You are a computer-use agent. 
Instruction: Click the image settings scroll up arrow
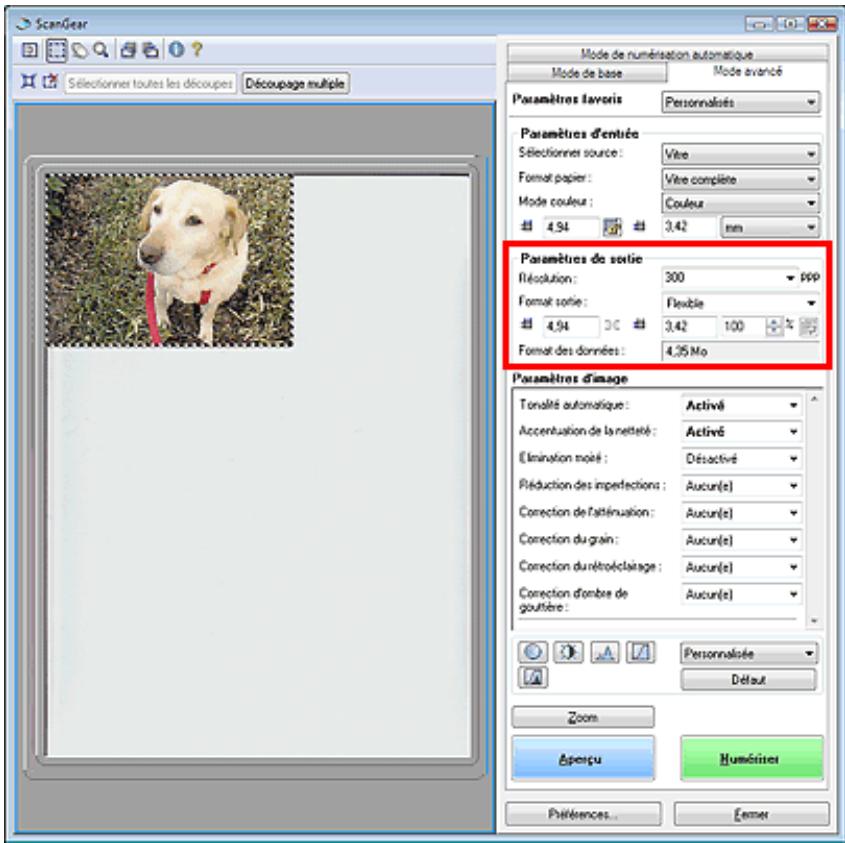coord(814,399)
